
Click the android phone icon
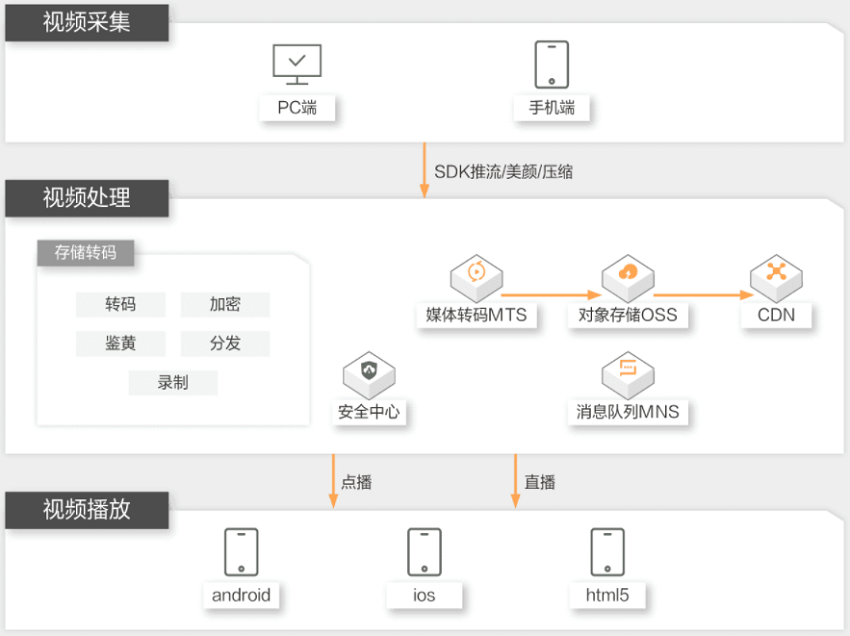pyautogui.click(x=241, y=552)
